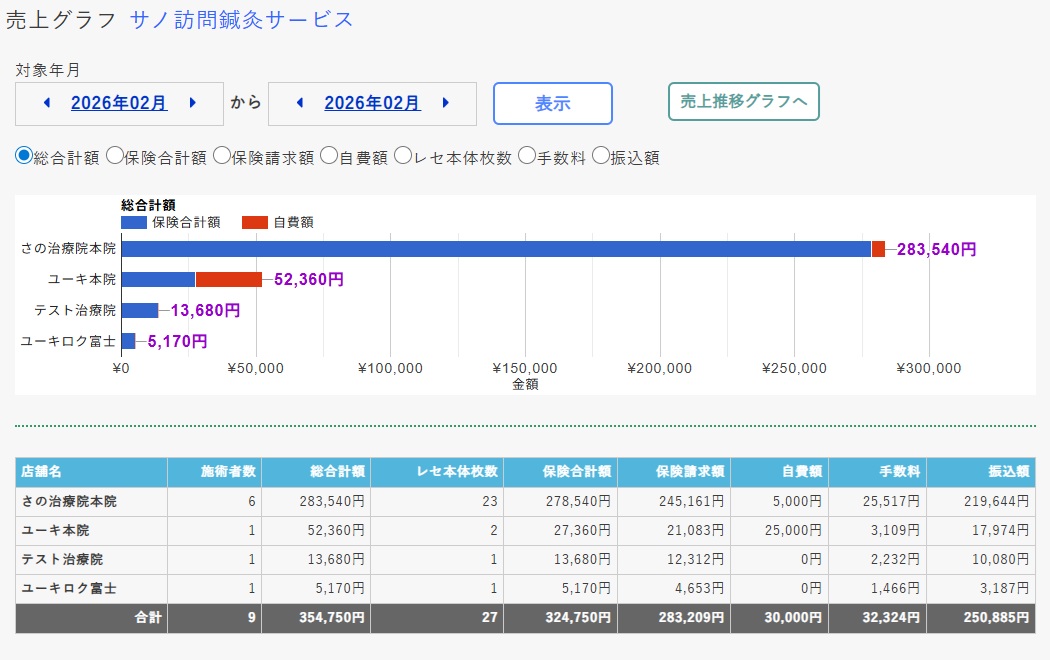
Task: Click the left arrow on the start month selector
Action: click(46, 103)
